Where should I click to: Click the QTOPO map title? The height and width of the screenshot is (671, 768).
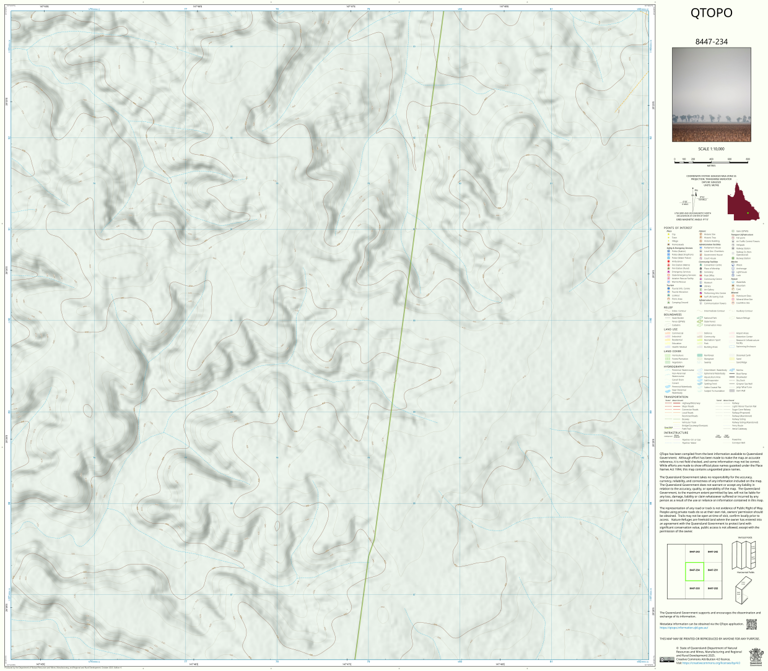[711, 13]
